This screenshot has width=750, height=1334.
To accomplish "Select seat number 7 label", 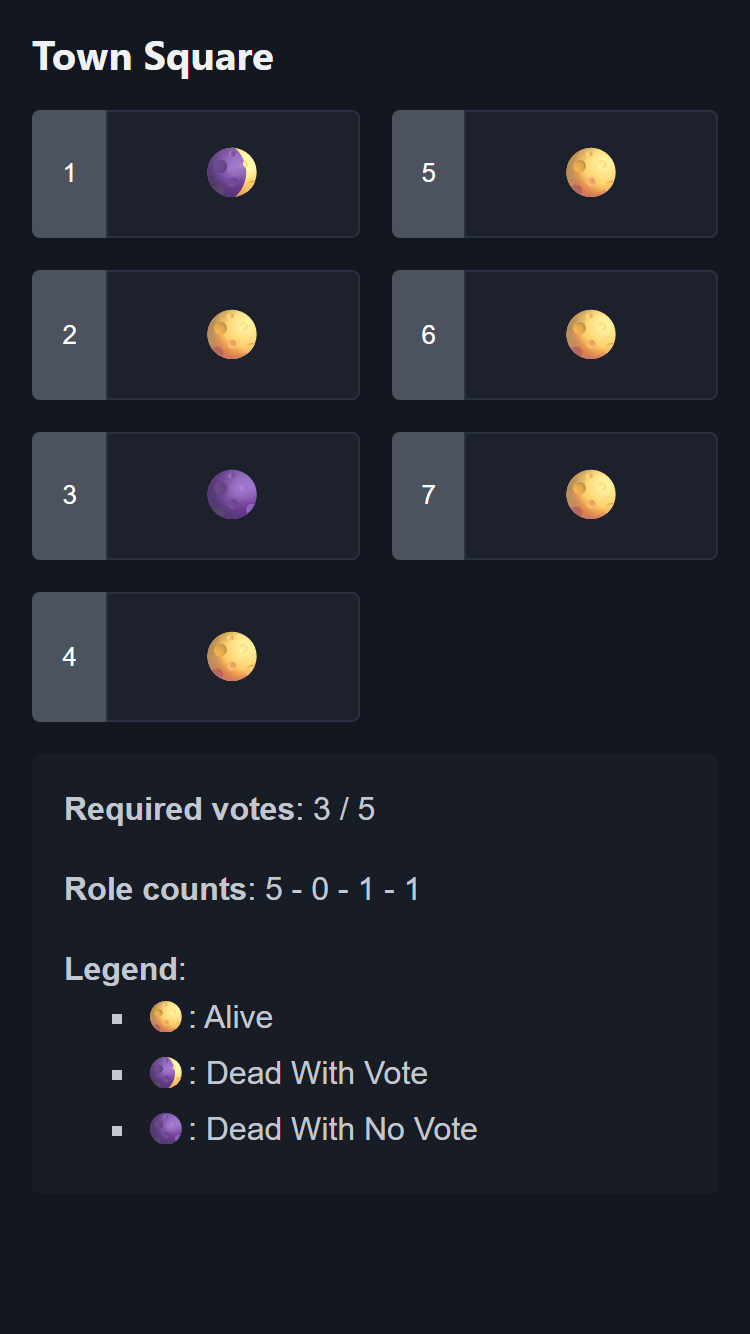I will (428, 495).
